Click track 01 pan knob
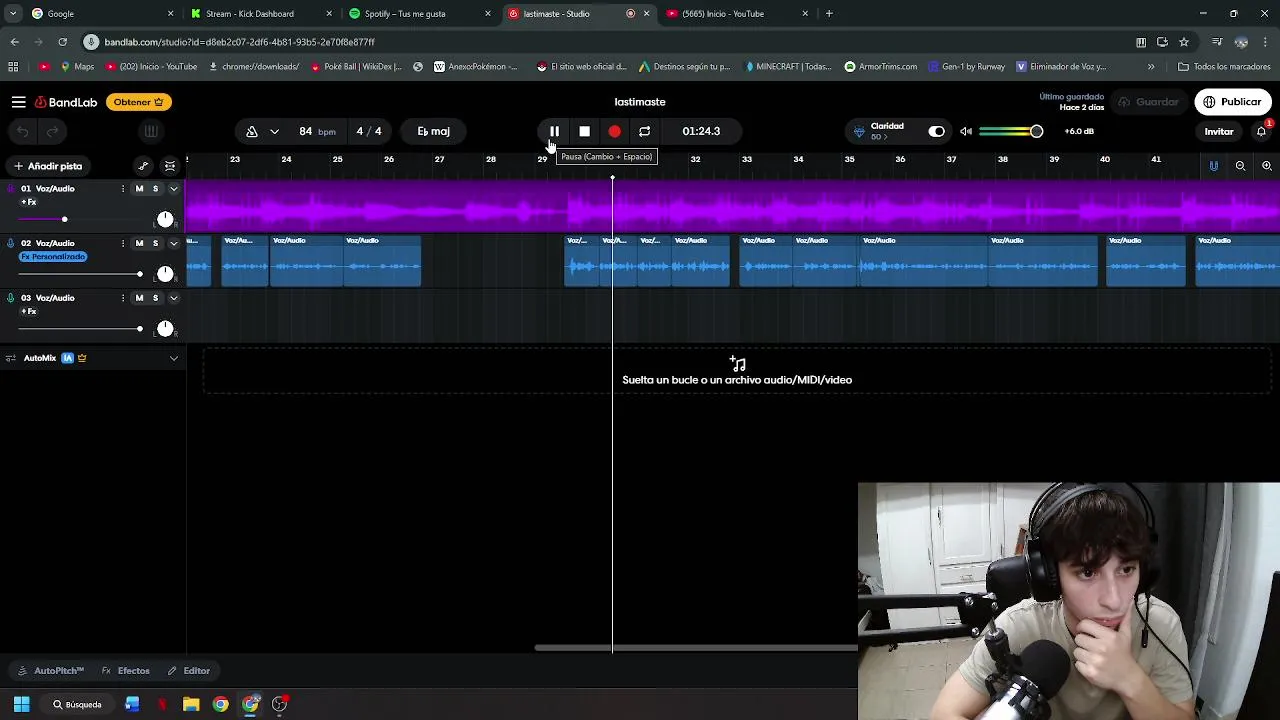 (165, 219)
